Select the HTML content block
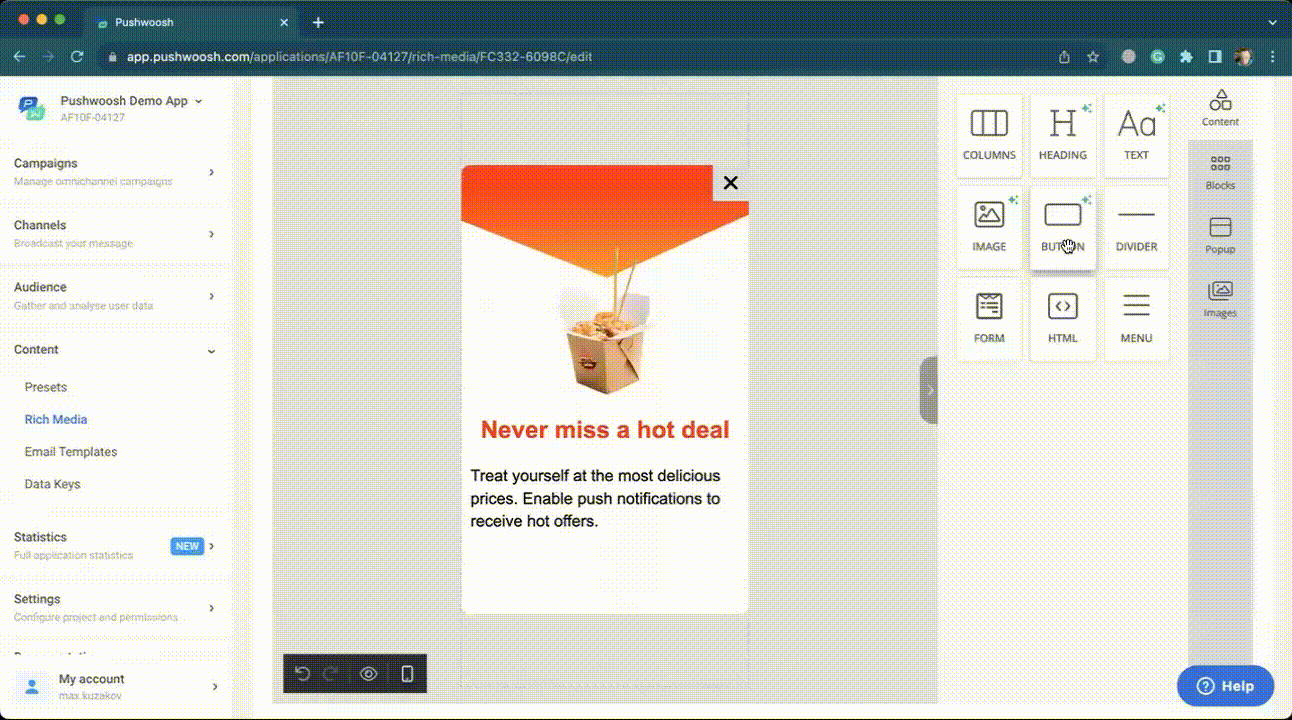This screenshot has height=720, width=1292. click(x=1062, y=318)
